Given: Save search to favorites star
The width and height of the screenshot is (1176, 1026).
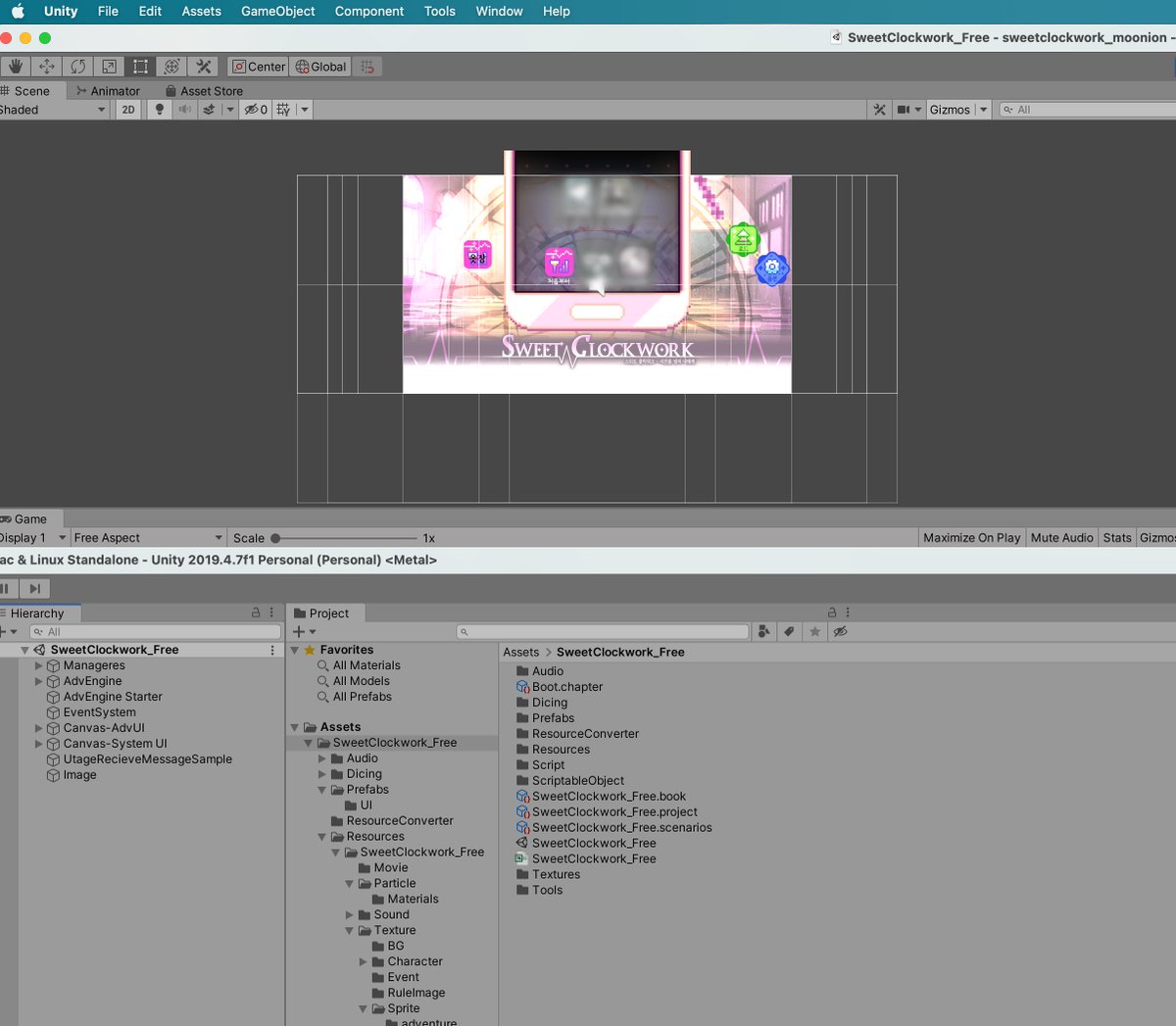Looking at the screenshot, I should (814, 632).
